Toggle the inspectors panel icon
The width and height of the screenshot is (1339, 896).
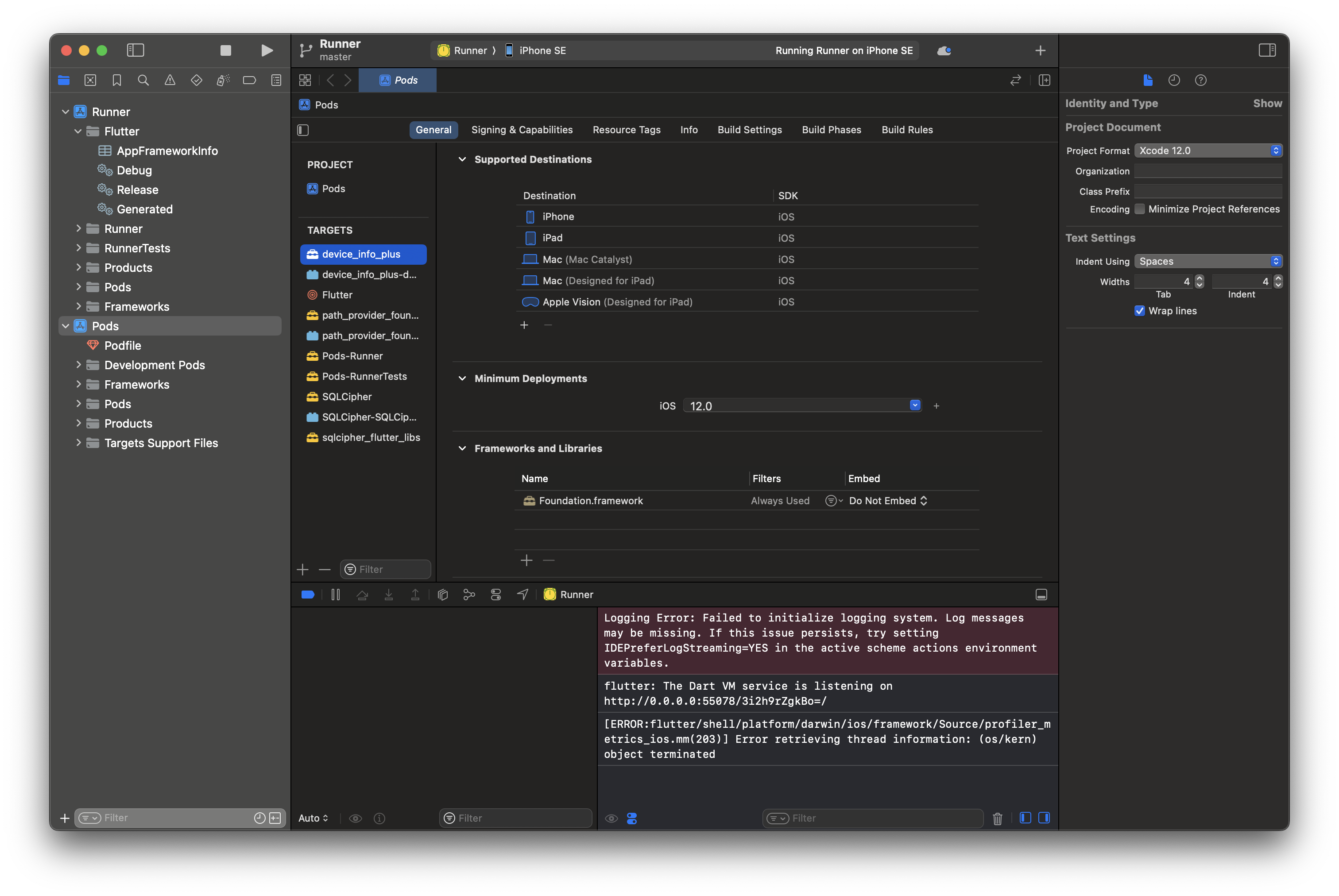(x=1267, y=50)
